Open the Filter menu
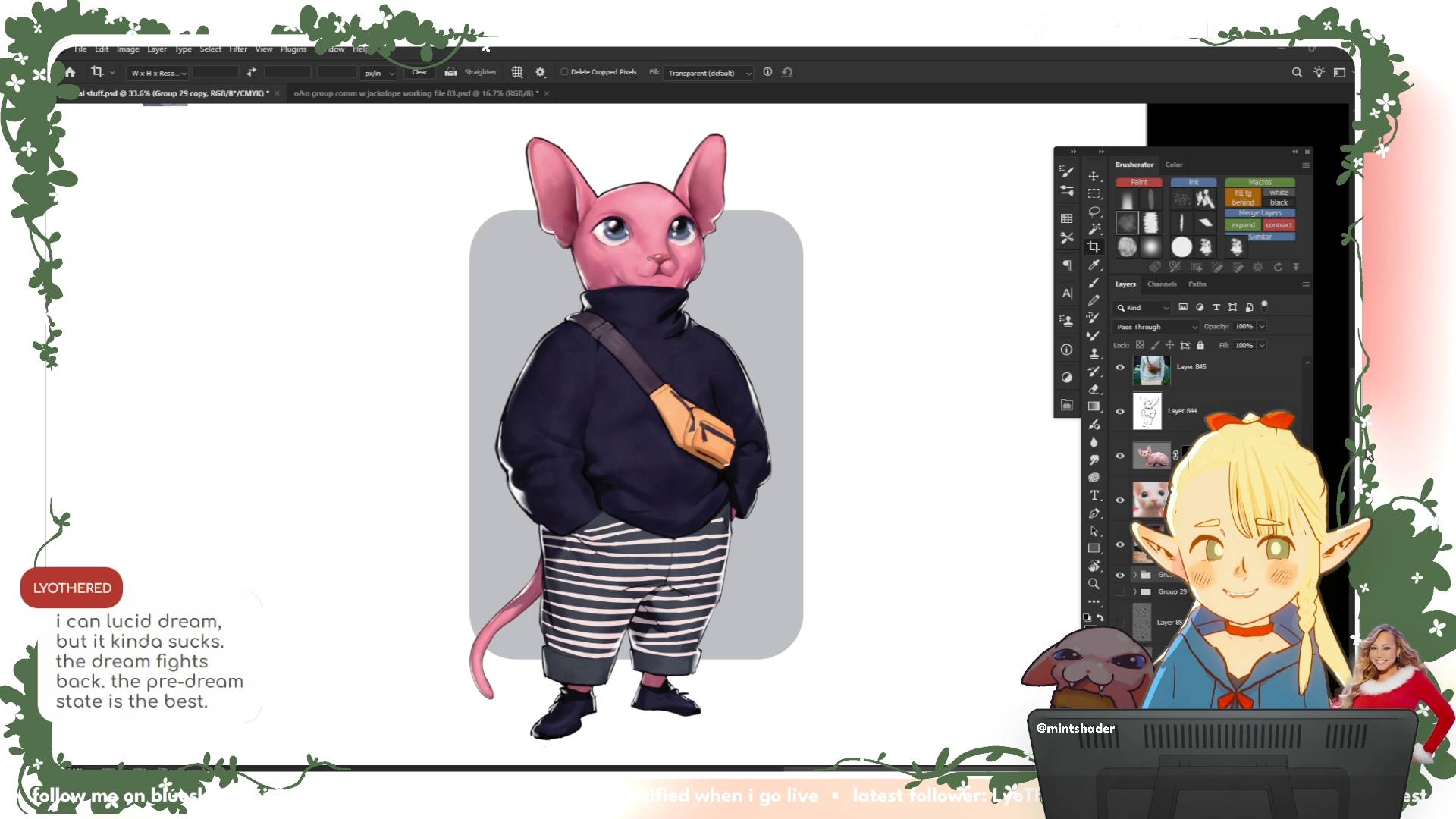 [x=238, y=49]
